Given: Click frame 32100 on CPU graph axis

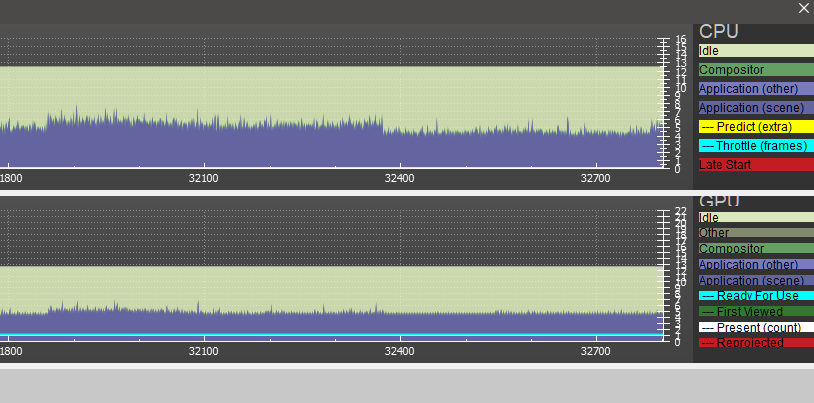Looking at the screenshot, I should 204,178.
